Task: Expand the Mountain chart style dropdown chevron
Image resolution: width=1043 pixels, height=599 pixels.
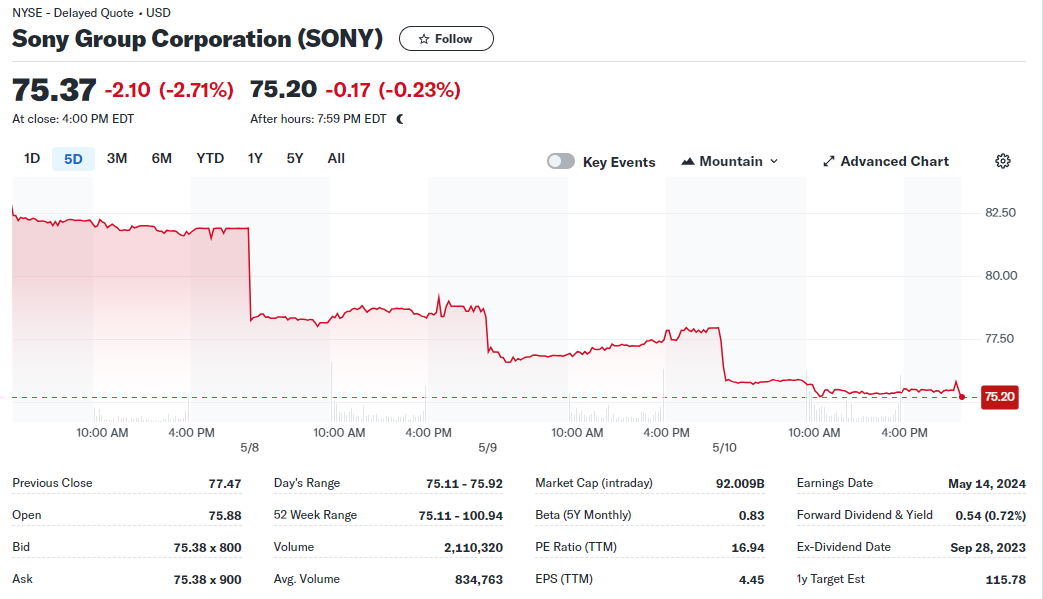Action: coord(774,162)
